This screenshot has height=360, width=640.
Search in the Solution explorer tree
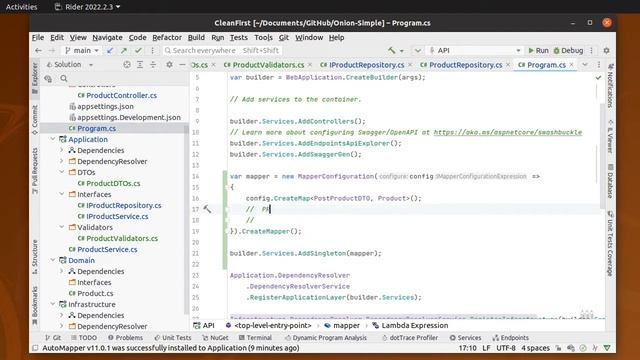coord(64,78)
